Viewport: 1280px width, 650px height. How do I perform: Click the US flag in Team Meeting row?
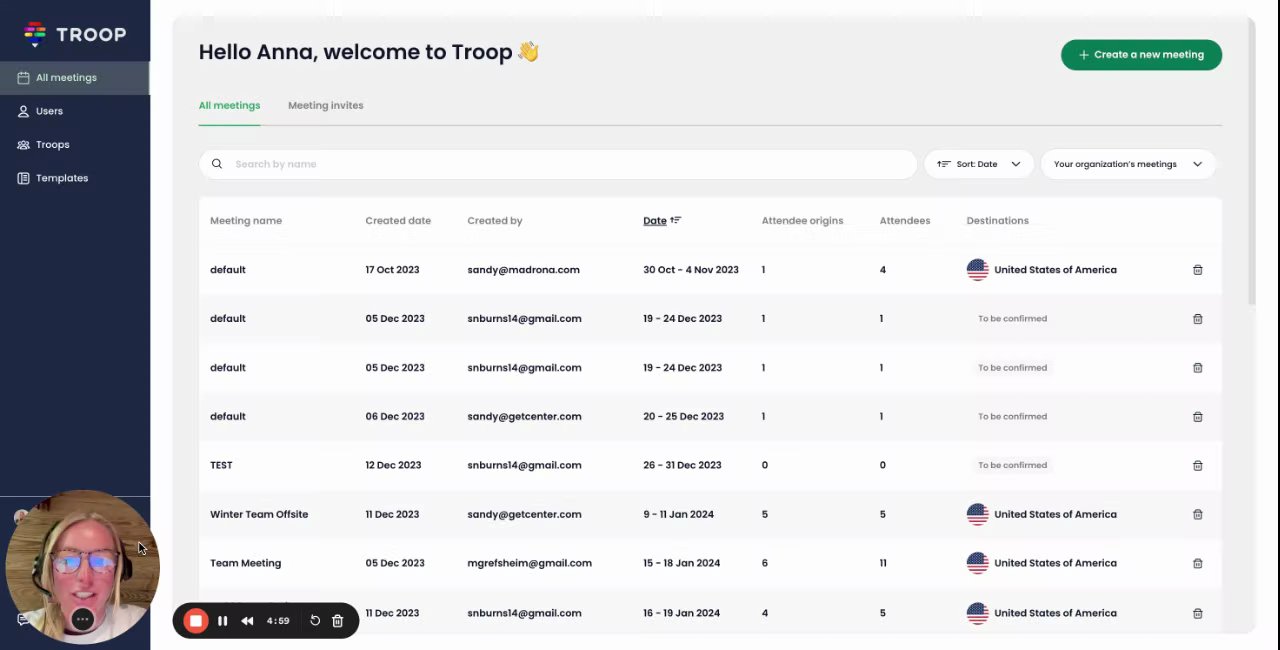[x=977, y=563]
